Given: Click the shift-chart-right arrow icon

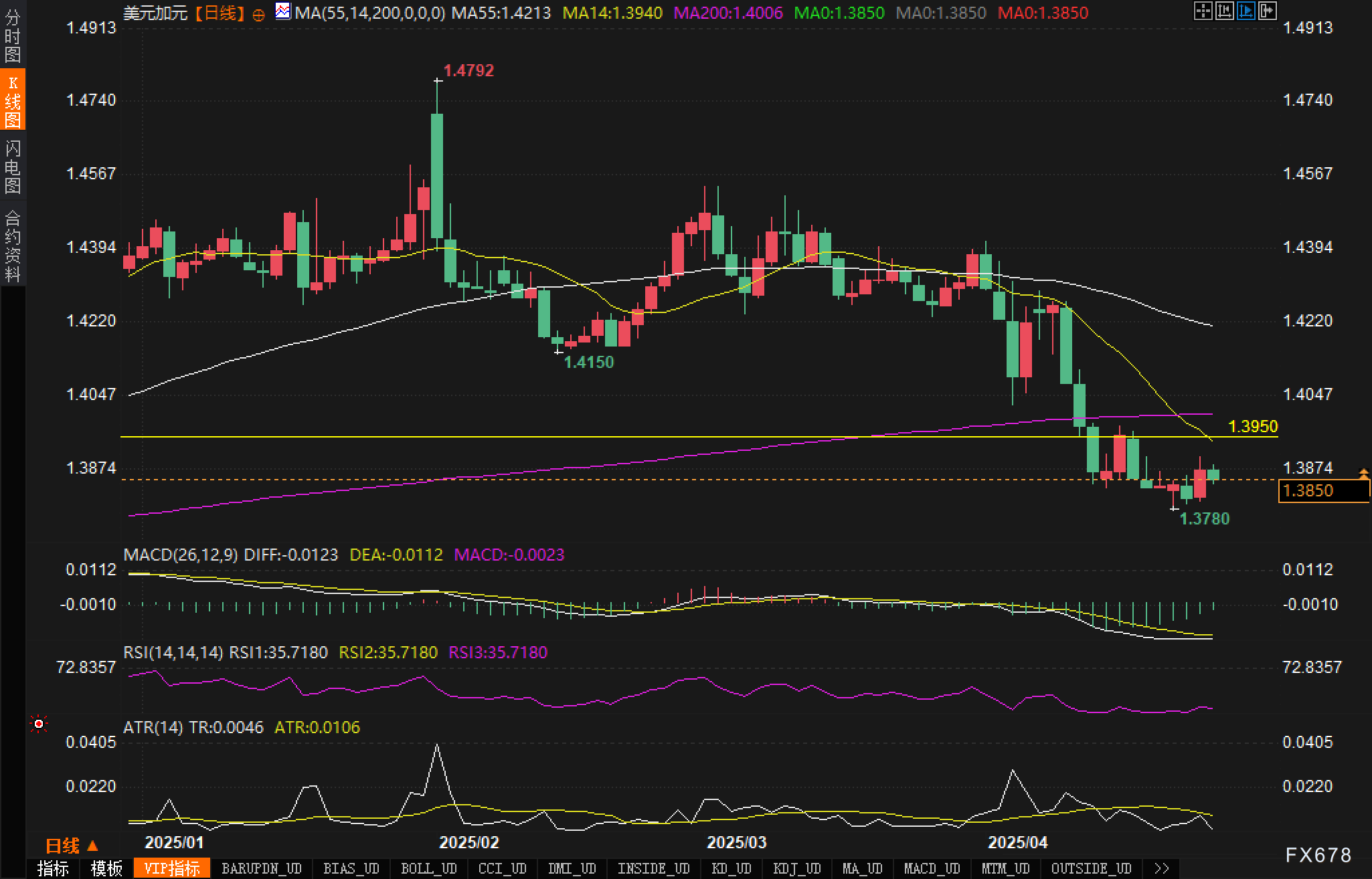Looking at the screenshot, I should (1267, 11).
